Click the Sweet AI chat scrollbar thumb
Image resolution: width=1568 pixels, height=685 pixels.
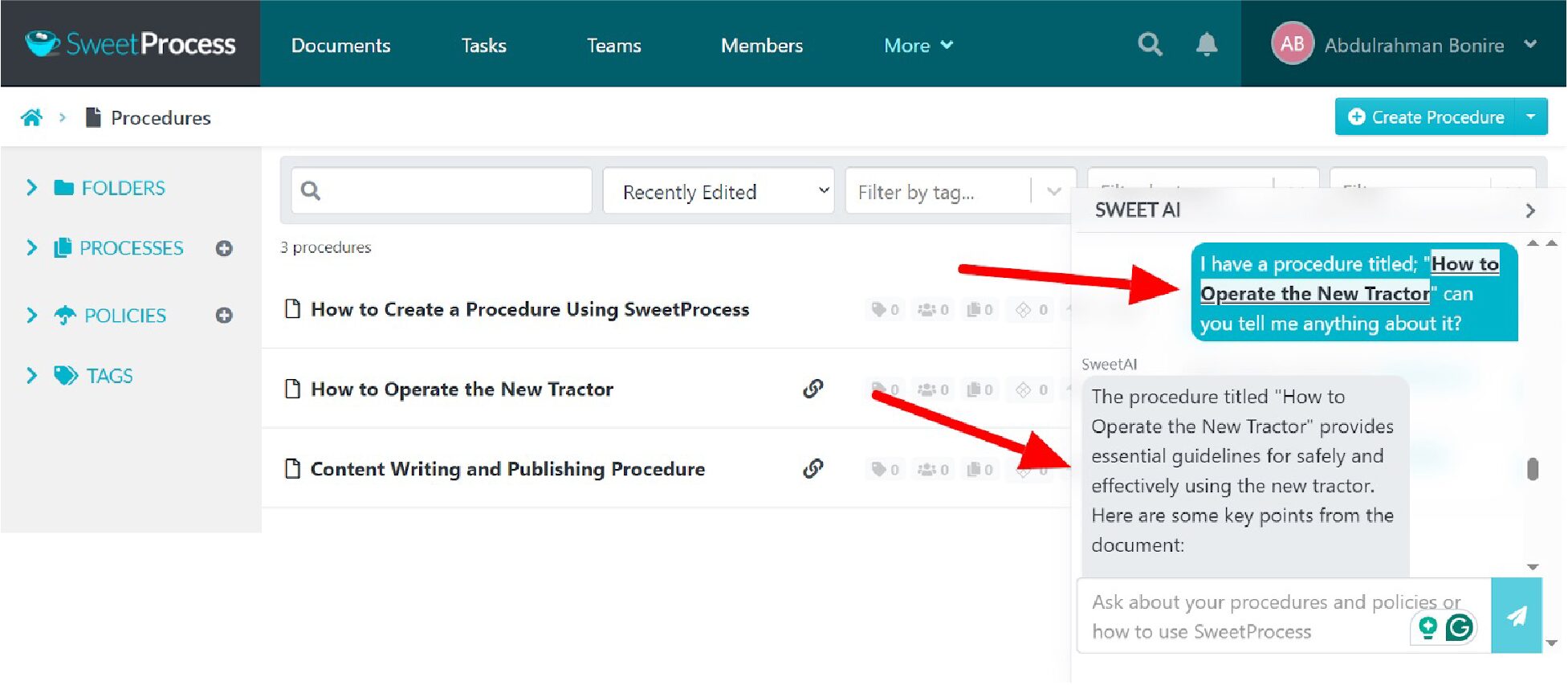pyautogui.click(x=1532, y=469)
